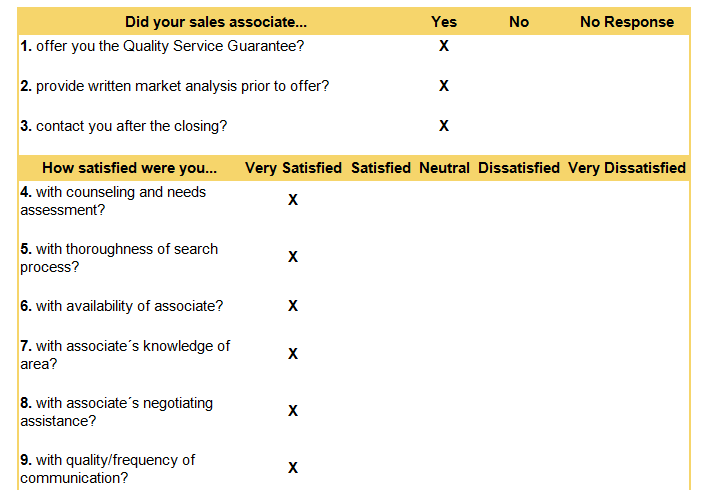The height and width of the screenshot is (490, 706).
Task: Click the X mark for Quality Service Guarantee question
Action: click(x=444, y=46)
